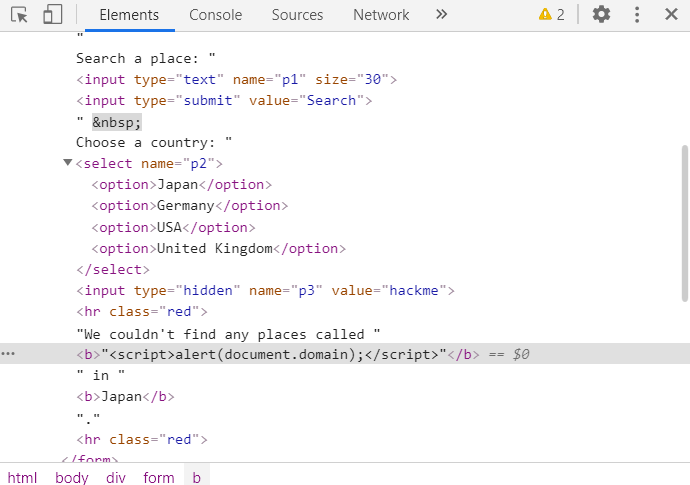
Task: Select the hidden input p3 hackme node
Action: (265, 291)
